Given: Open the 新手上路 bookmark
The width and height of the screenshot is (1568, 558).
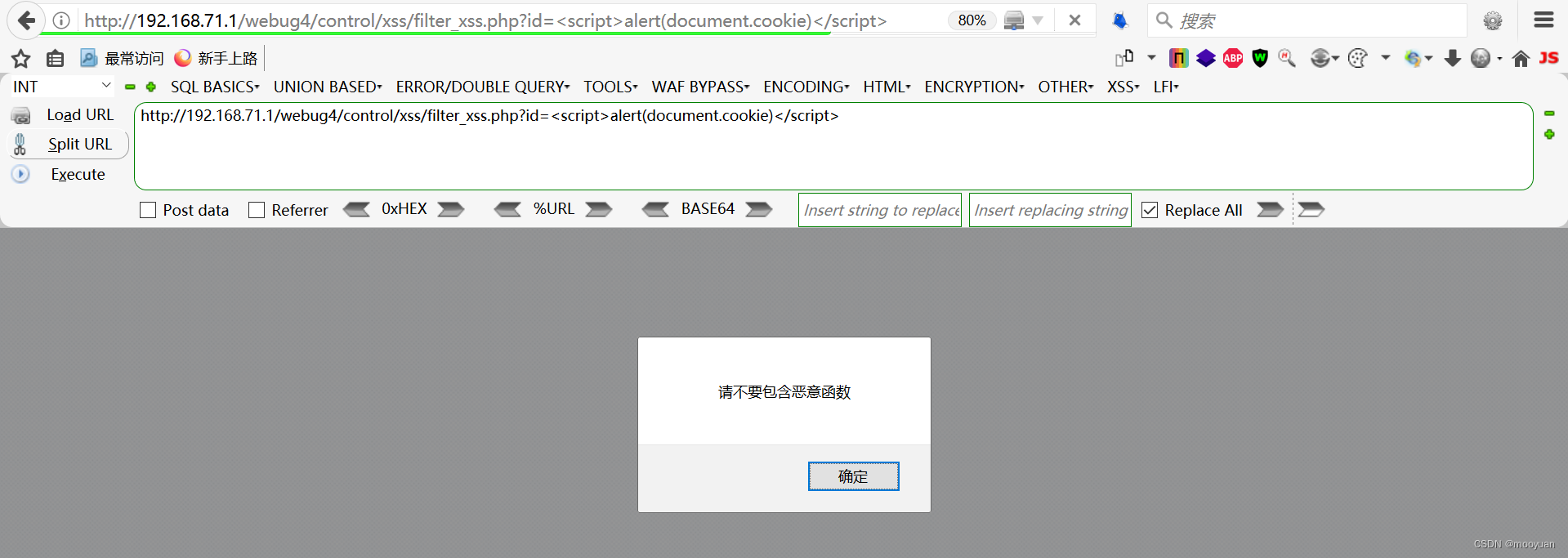Looking at the screenshot, I should point(216,58).
